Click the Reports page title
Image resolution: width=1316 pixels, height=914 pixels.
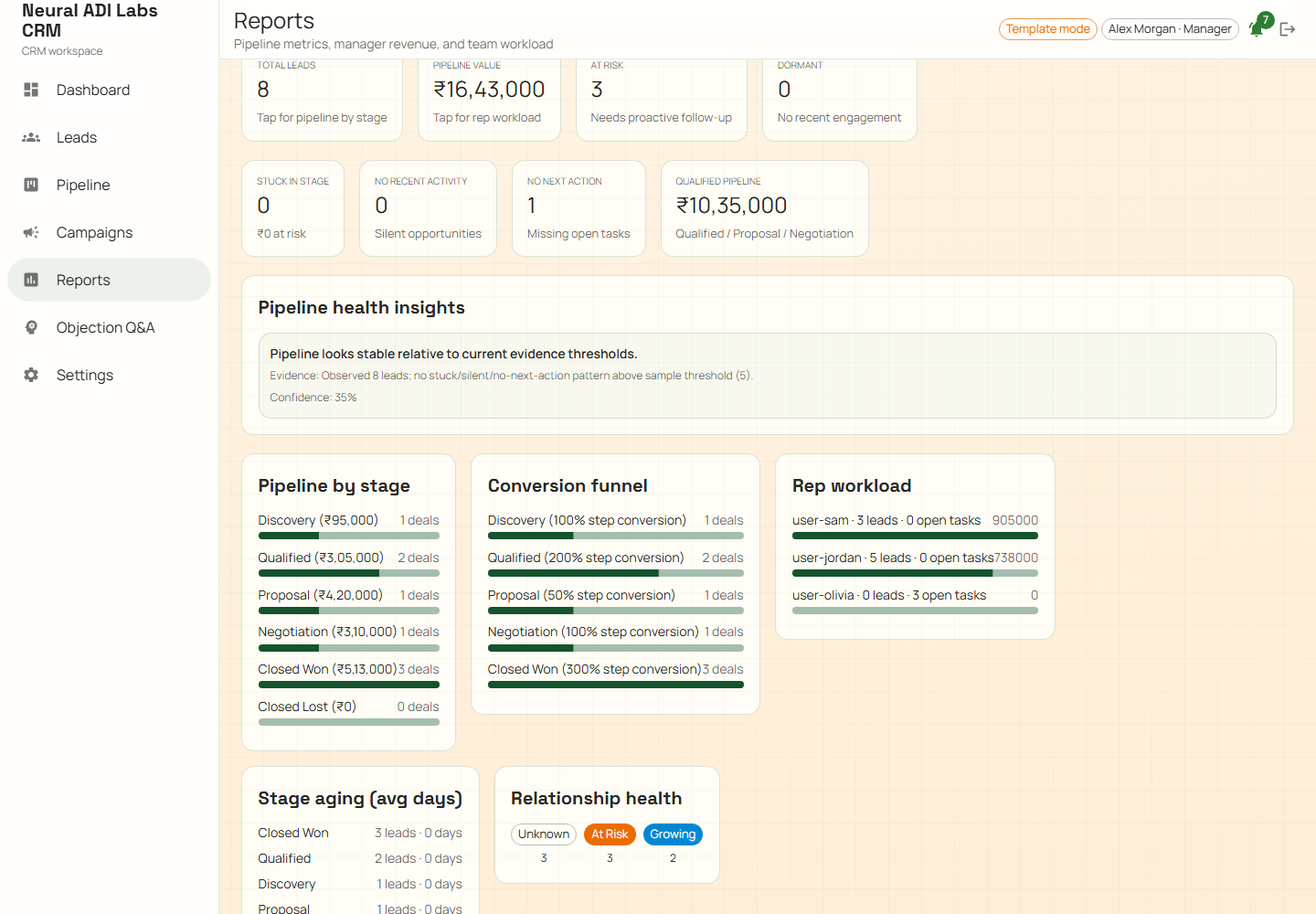[274, 21]
